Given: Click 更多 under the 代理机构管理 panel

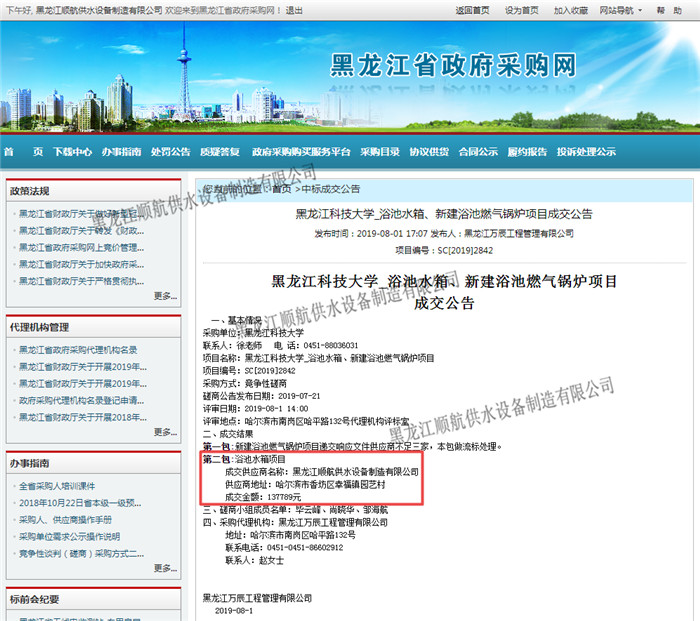Looking at the screenshot, I should coord(165,432).
